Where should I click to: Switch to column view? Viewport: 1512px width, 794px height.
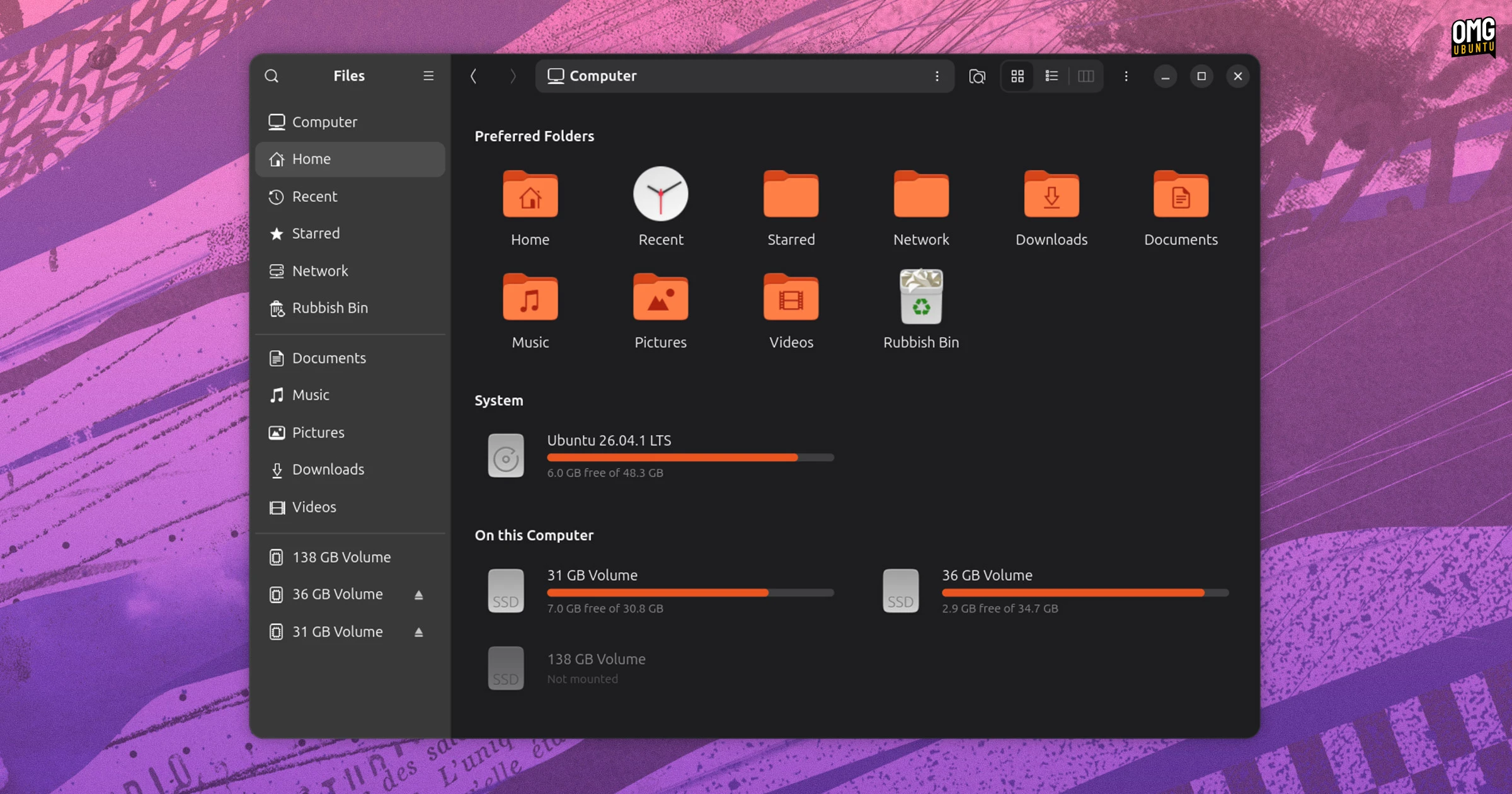1086,76
